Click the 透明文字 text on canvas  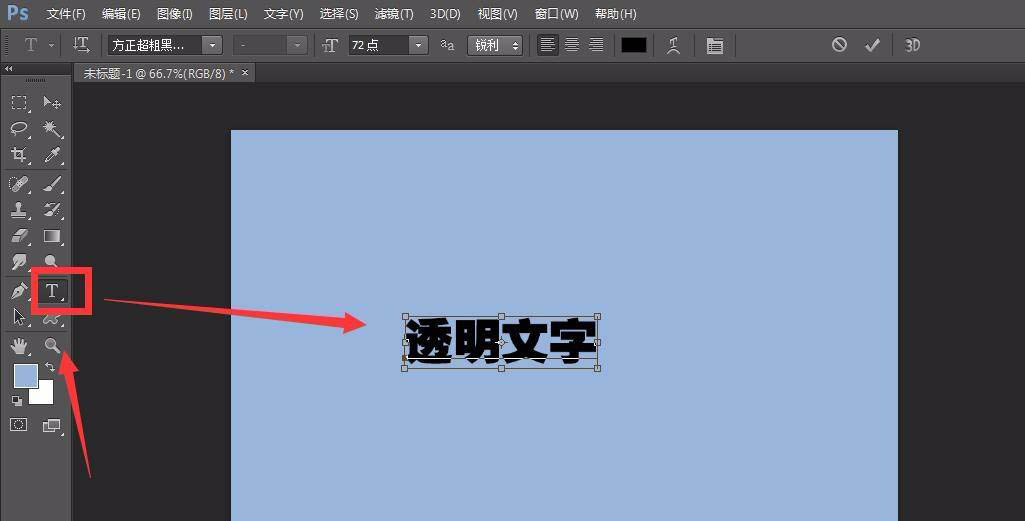[x=501, y=341]
